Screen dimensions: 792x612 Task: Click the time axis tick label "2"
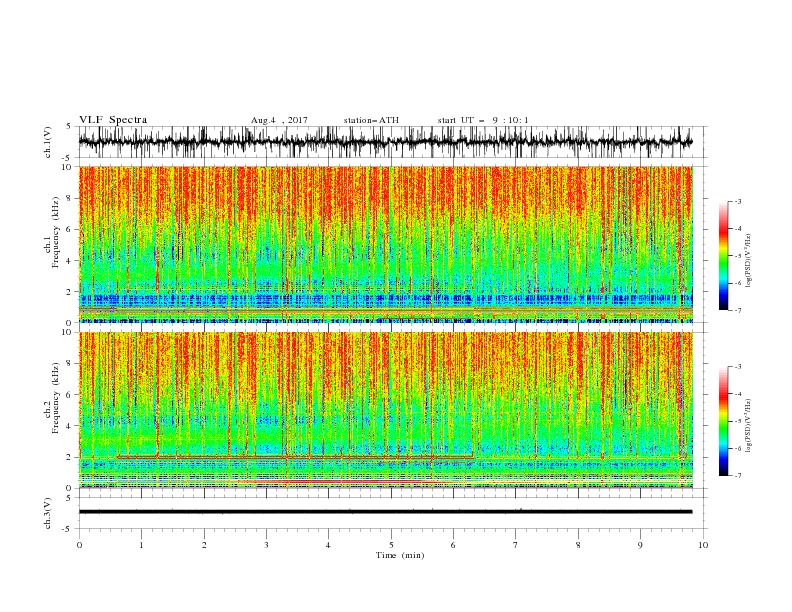204,545
